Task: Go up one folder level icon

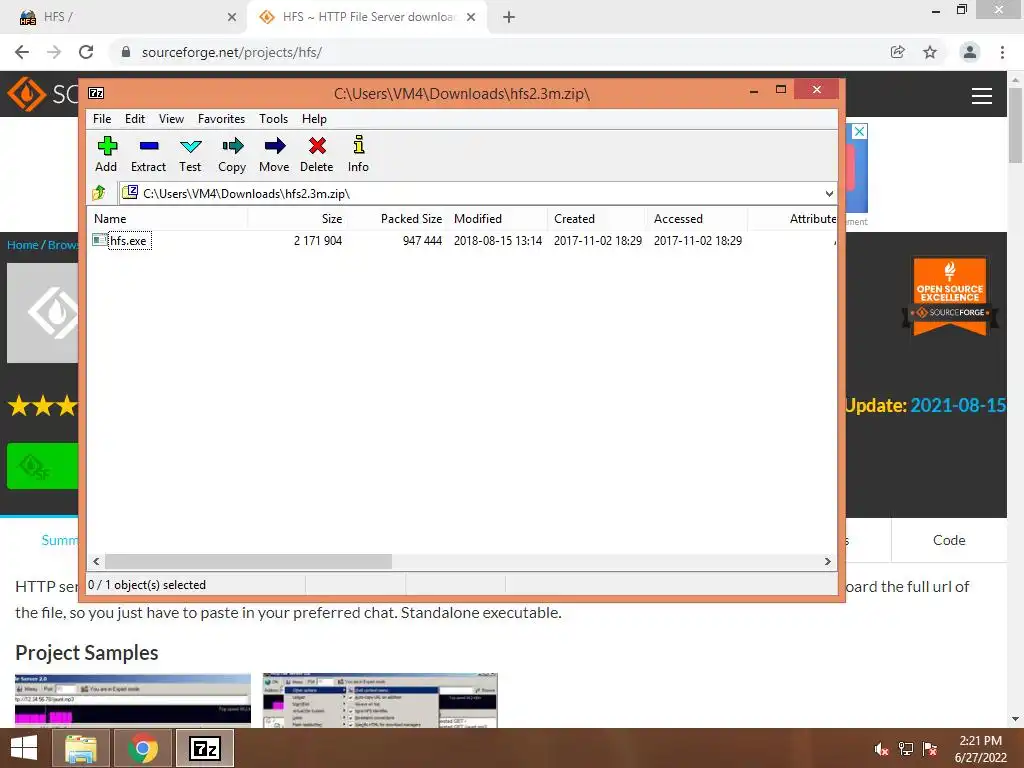Action: pyautogui.click(x=99, y=193)
